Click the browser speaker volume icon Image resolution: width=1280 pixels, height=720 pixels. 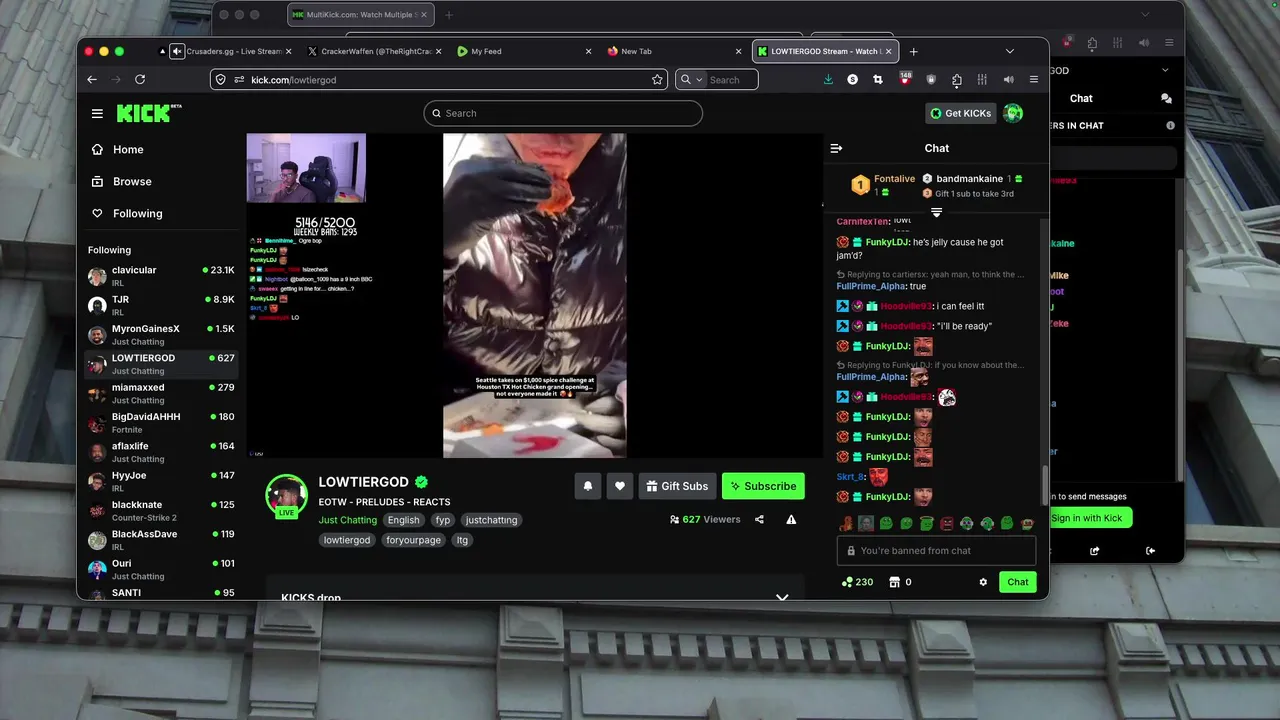1008,79
